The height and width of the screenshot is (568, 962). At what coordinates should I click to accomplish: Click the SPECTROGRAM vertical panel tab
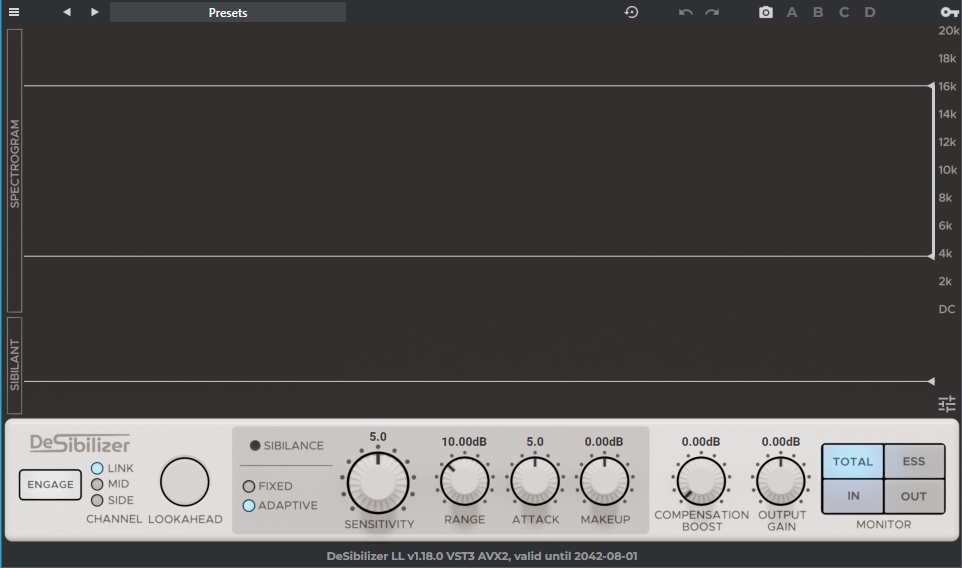click(x=15, y=171)
